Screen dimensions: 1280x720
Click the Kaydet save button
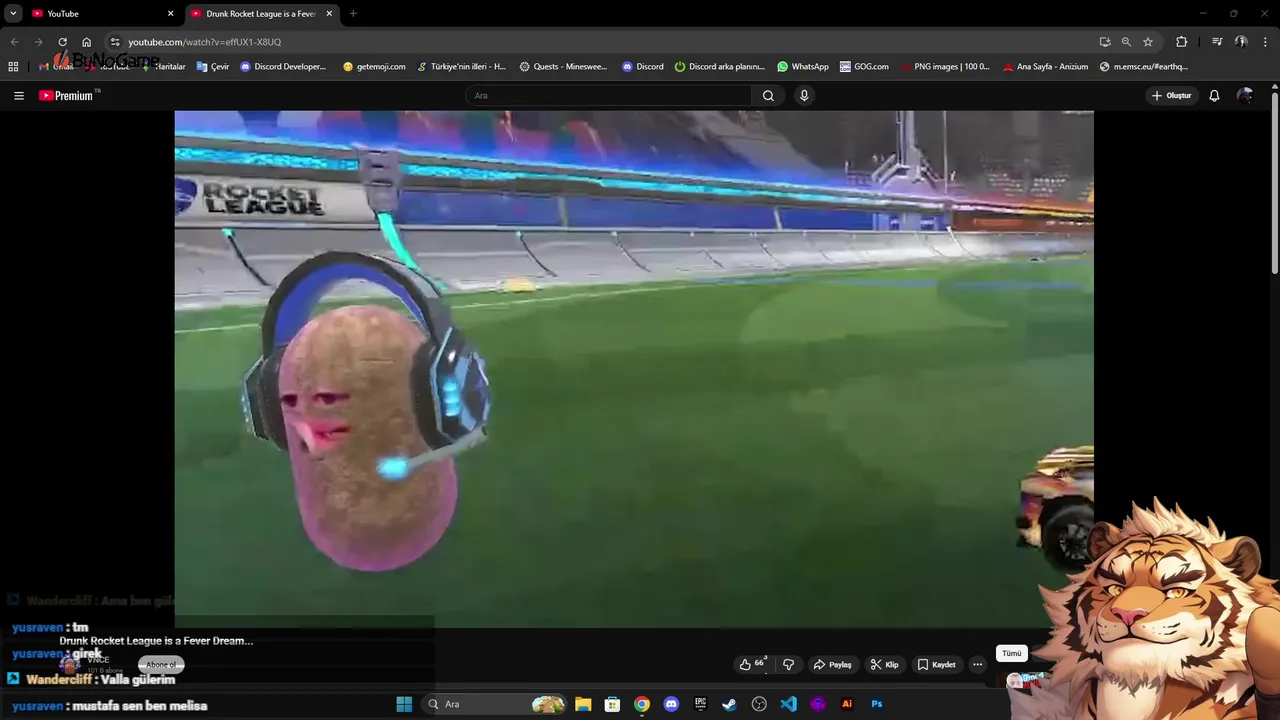(936, 664)
